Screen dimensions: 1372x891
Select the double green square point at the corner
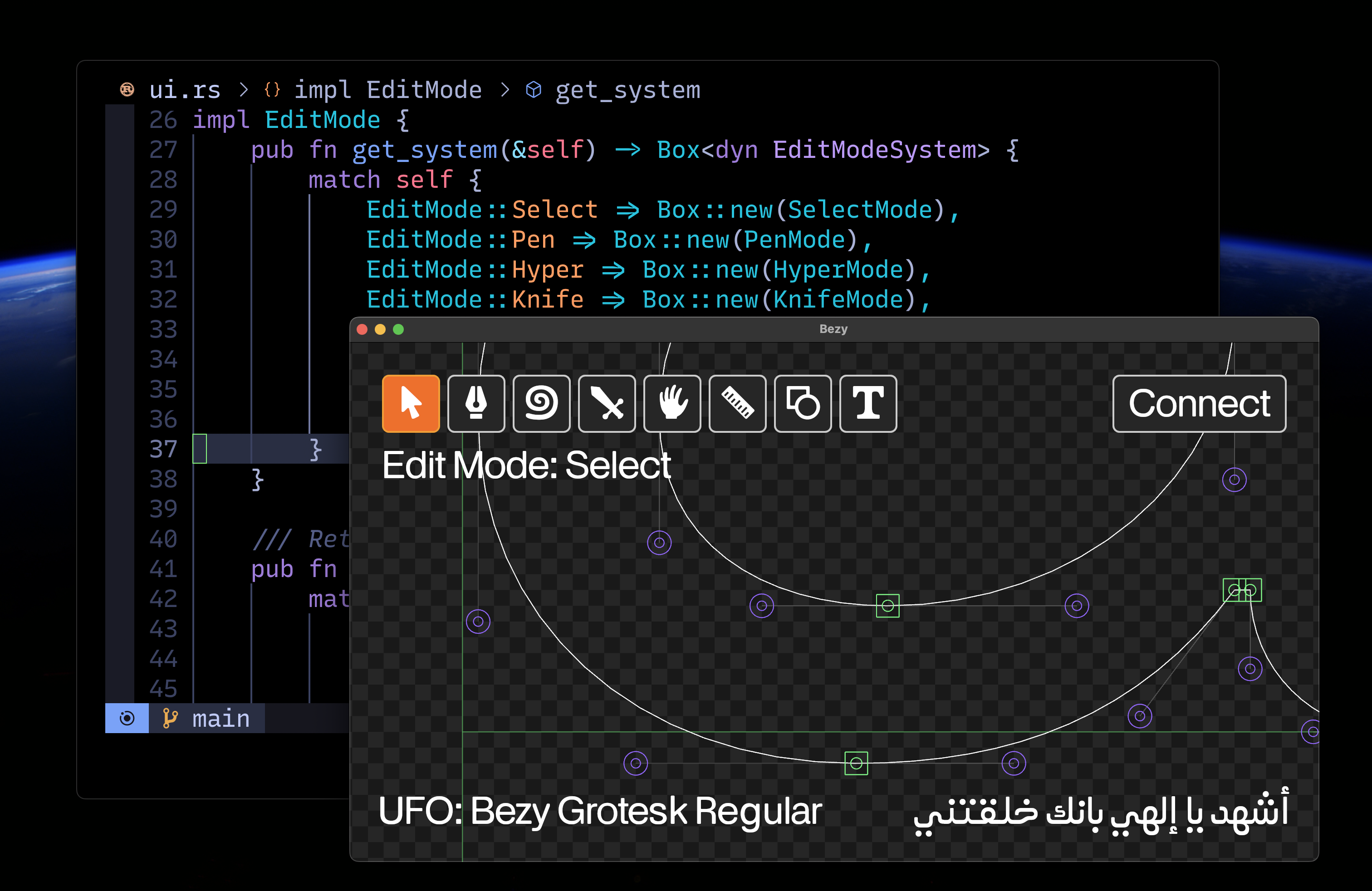point(1242,590)
